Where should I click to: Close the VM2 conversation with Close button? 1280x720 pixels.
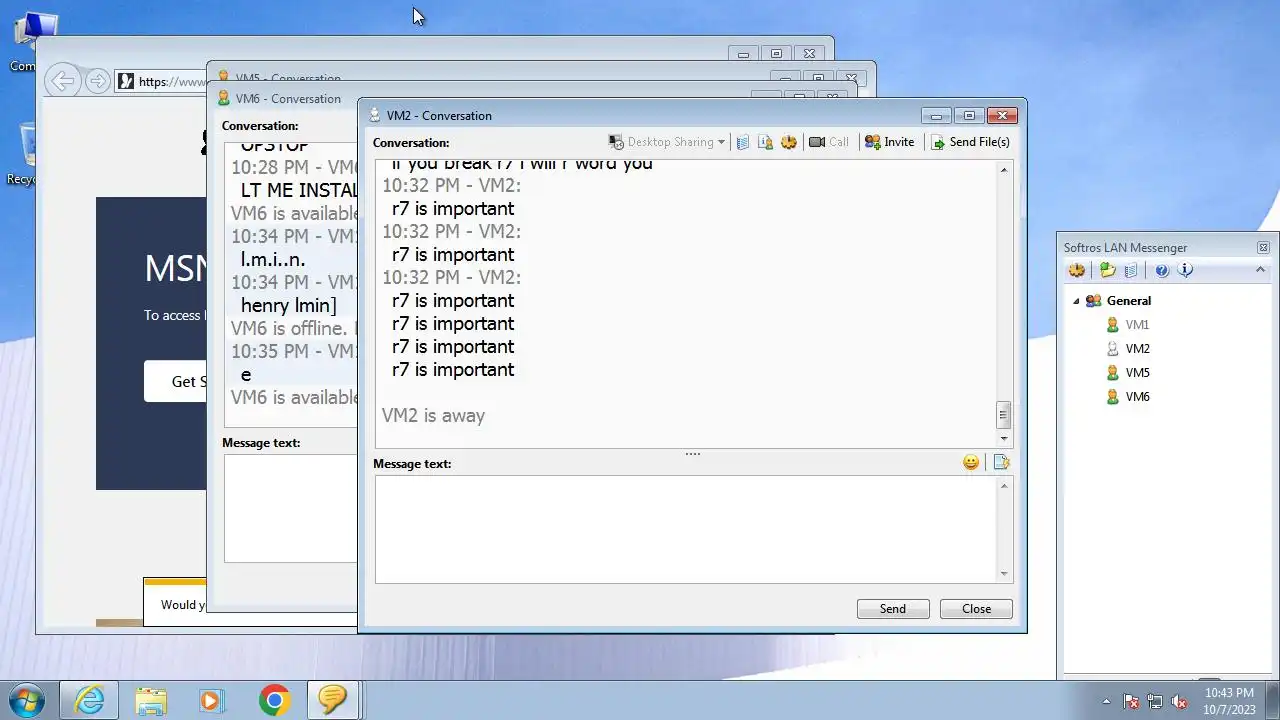click(976, 609)
